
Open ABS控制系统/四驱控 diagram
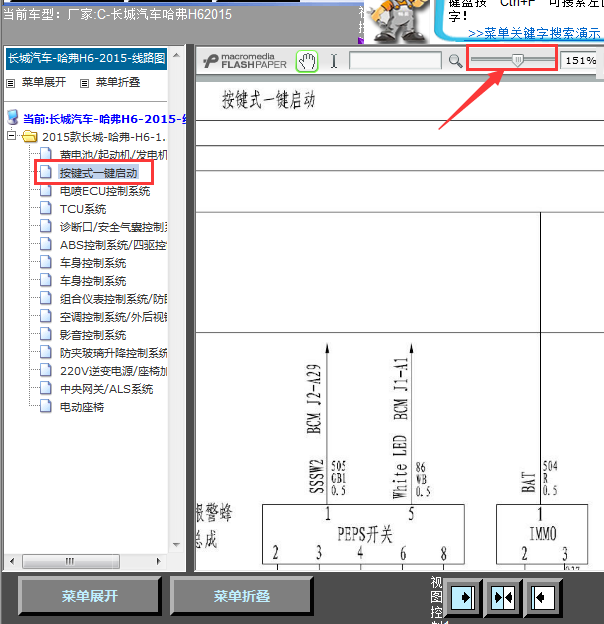tap(113, 245)
